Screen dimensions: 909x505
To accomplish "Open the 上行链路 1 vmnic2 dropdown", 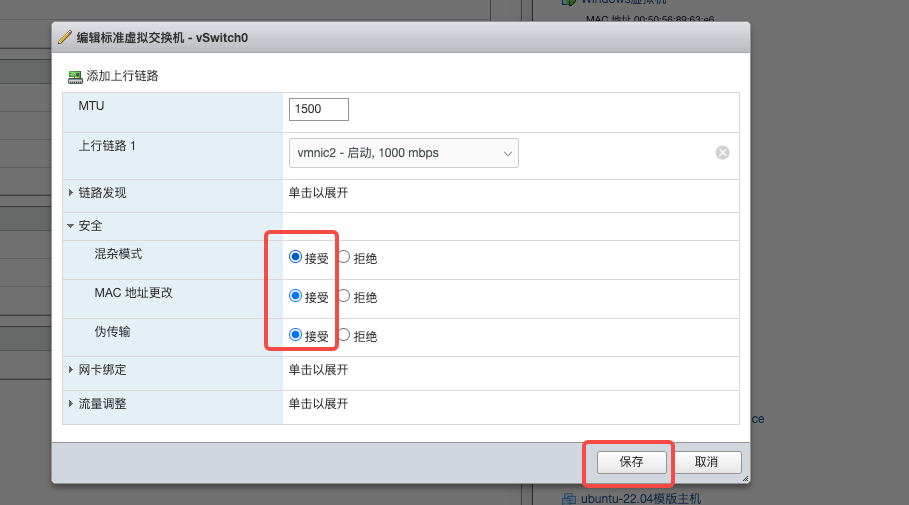I will [403, 153].
